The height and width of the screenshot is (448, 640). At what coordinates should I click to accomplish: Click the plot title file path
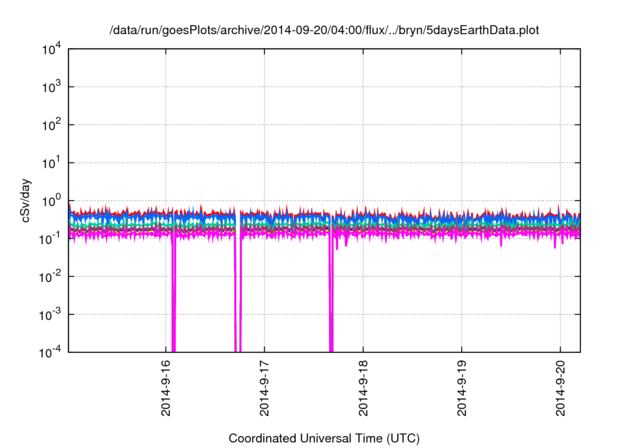coord(324,30)
